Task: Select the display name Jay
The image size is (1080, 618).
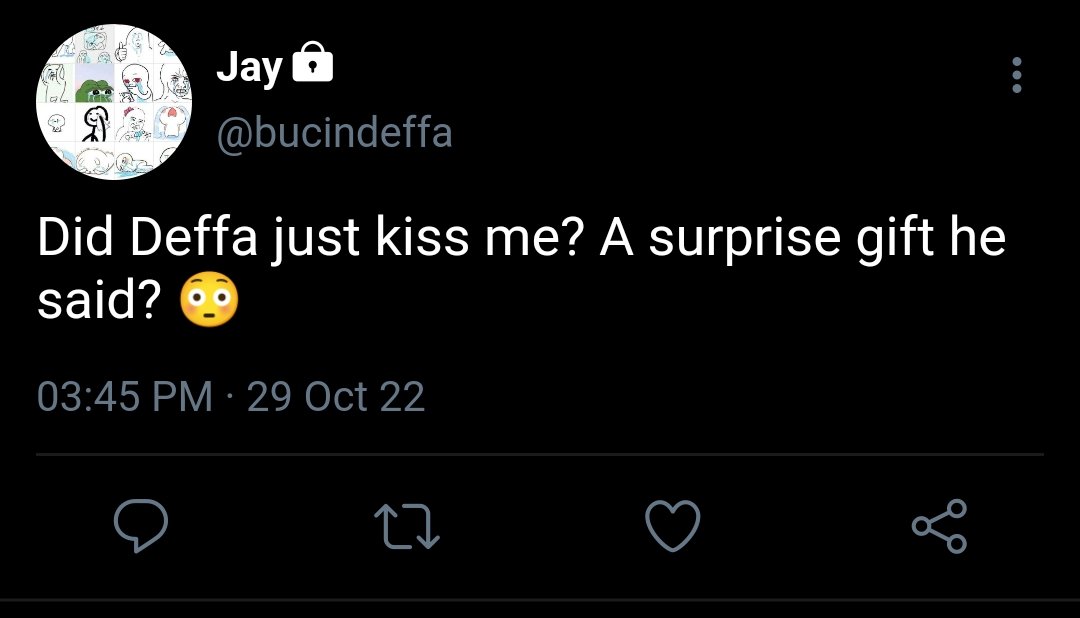Action: click(x=249, y=67)
